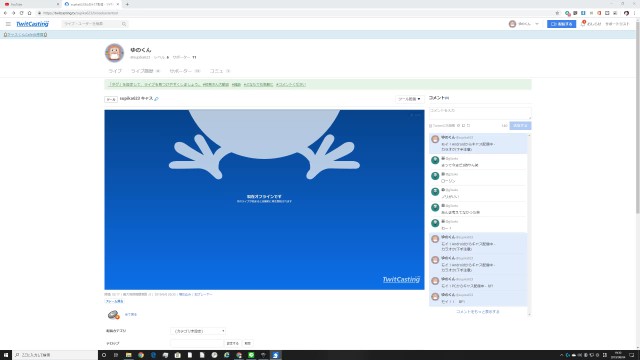
Task: Open the user account dropdown arrow
Action: (537, 24)
